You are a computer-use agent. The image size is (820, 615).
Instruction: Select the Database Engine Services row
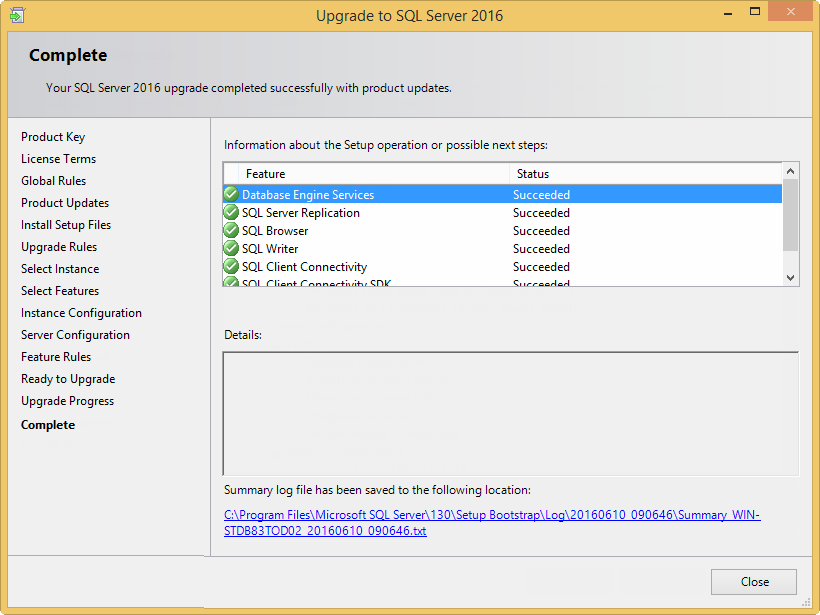(503, 195)
